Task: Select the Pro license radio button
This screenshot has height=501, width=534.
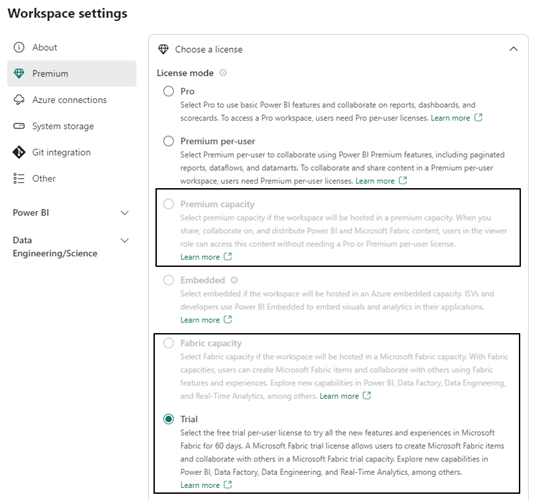Action: coord(169,91)
